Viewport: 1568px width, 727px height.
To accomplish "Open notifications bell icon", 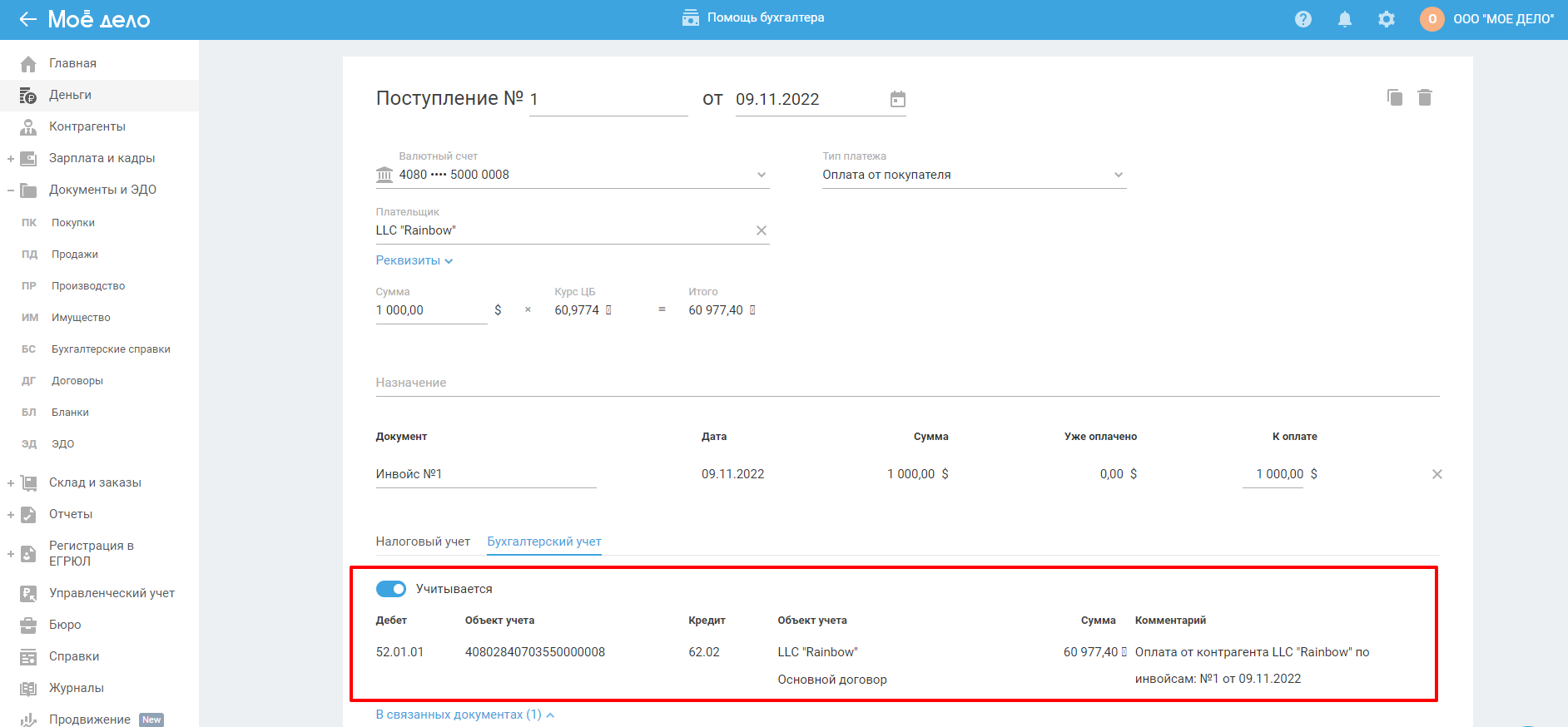I will click(x=1344, y=19).
